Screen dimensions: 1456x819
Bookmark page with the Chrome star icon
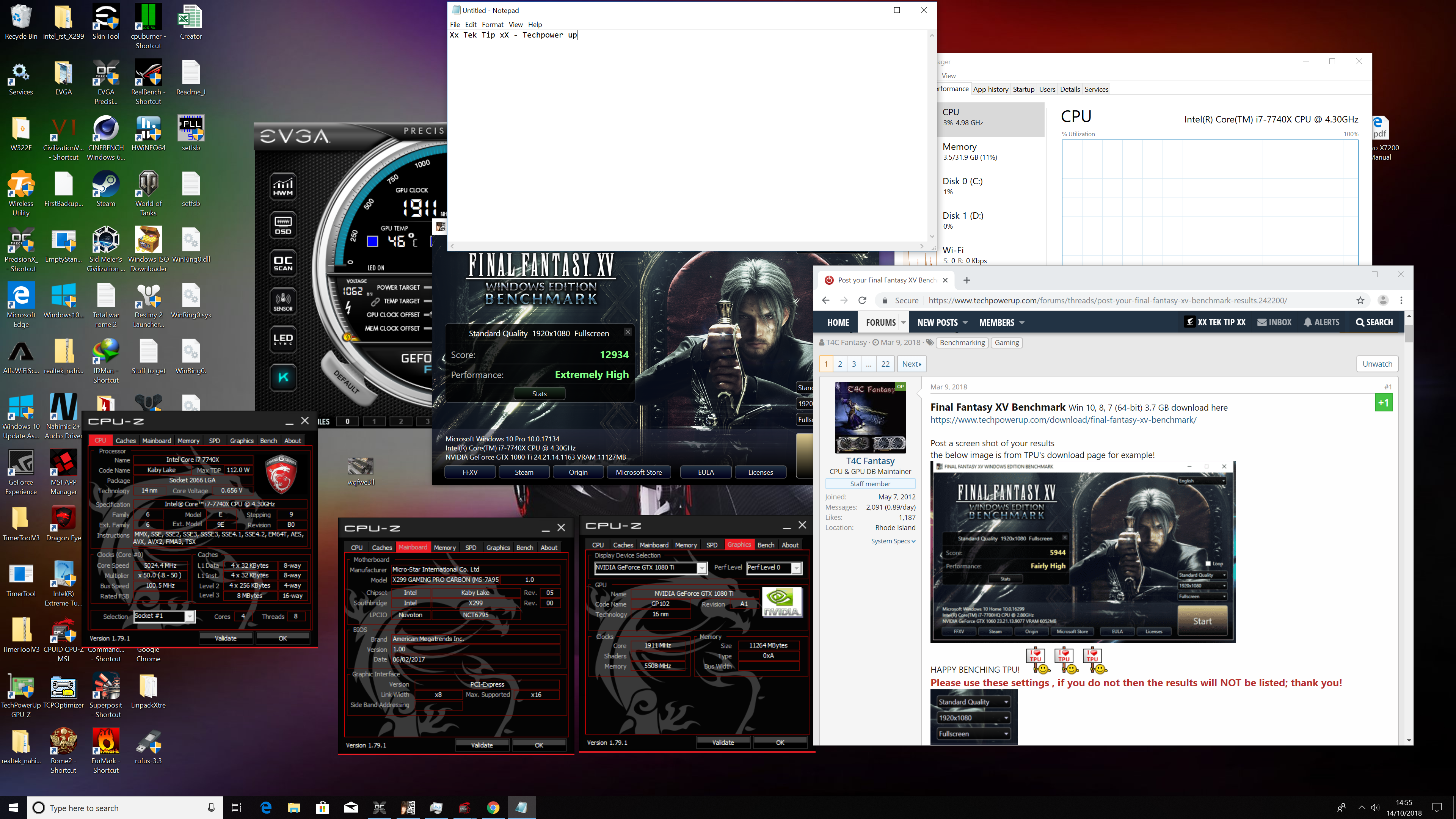click(x=1360, y=300)
